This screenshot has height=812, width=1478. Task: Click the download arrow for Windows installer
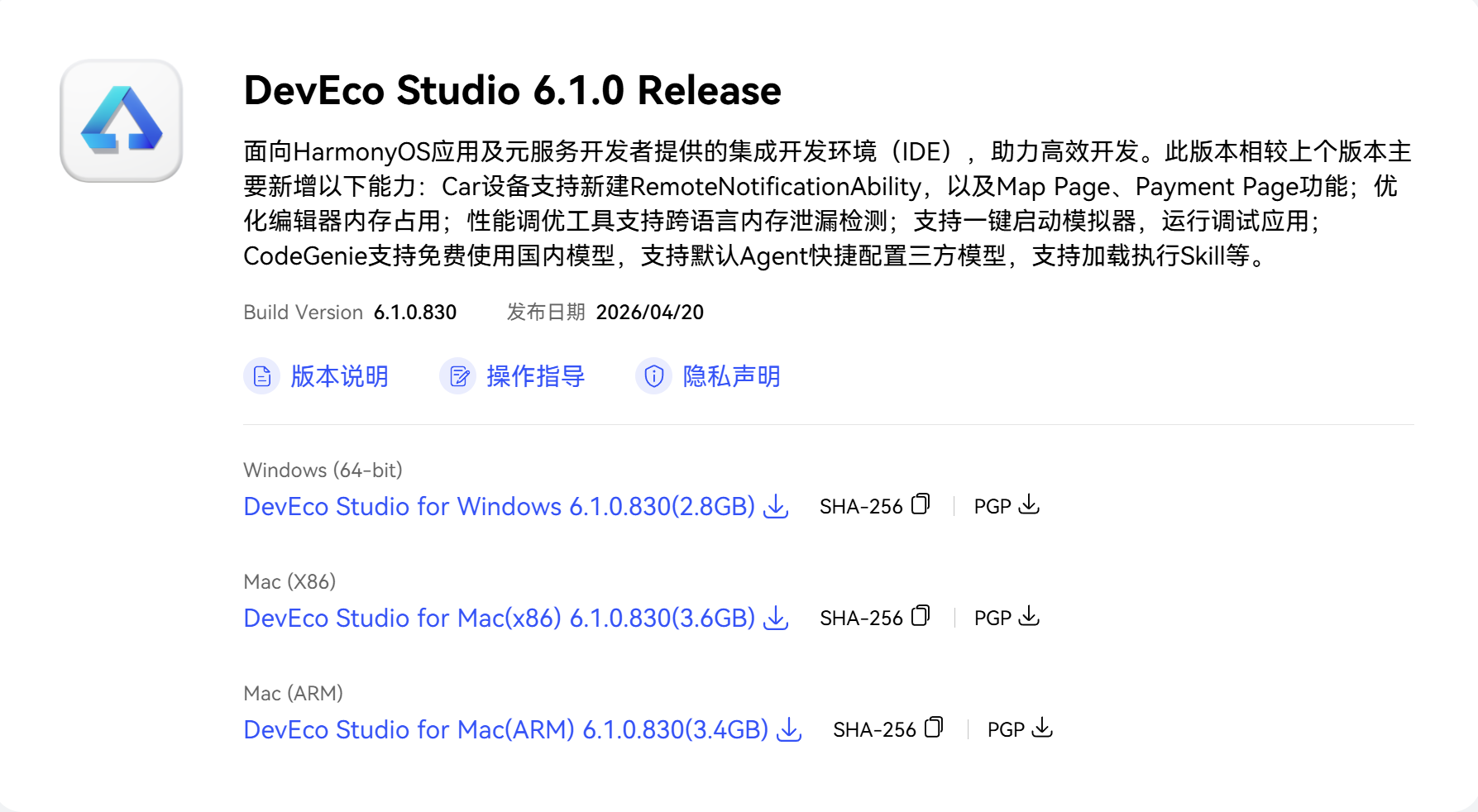(776, 506)
